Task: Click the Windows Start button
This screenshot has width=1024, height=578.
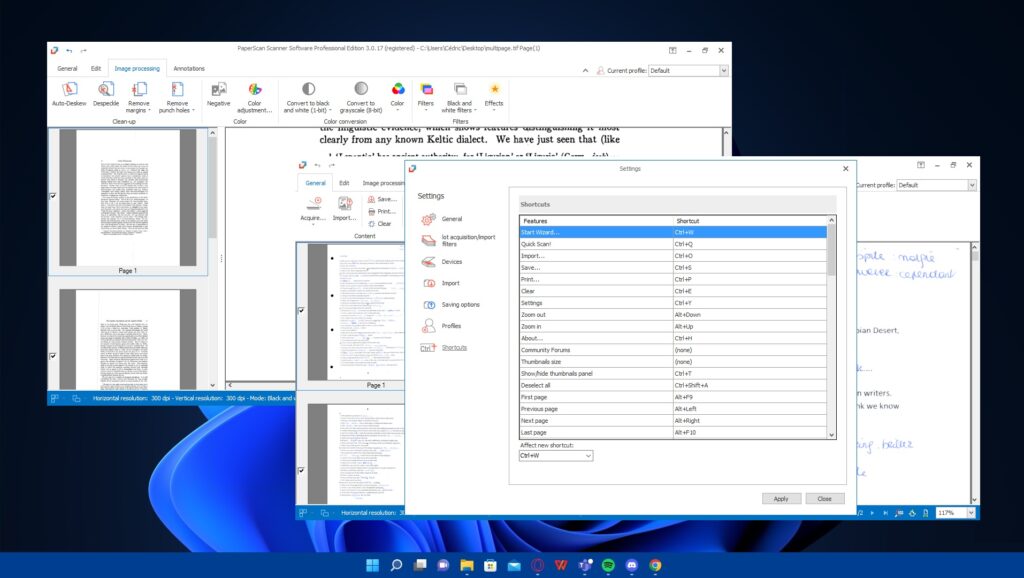Action: tap(372, 565)
